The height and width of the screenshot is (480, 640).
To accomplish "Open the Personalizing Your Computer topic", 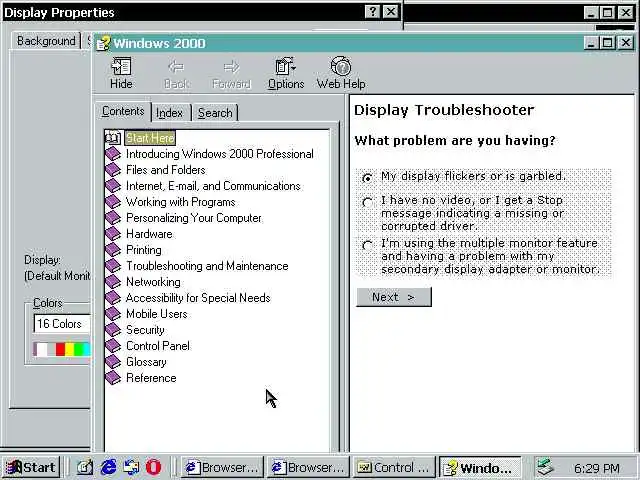I will pyautogui.click(x=193, y=218).
